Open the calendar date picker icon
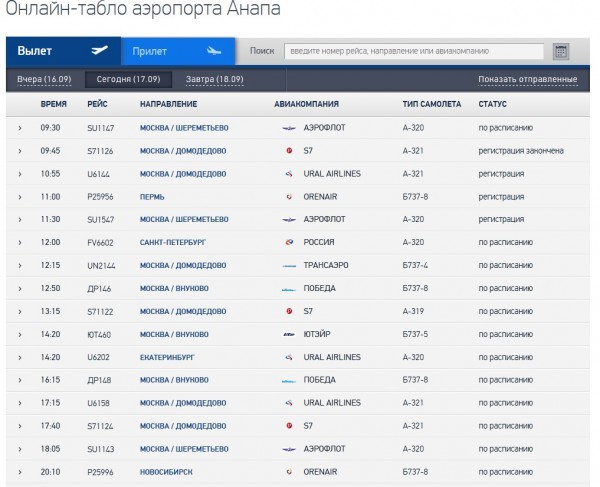Screen dimensions: 600x487 point(560,51)
